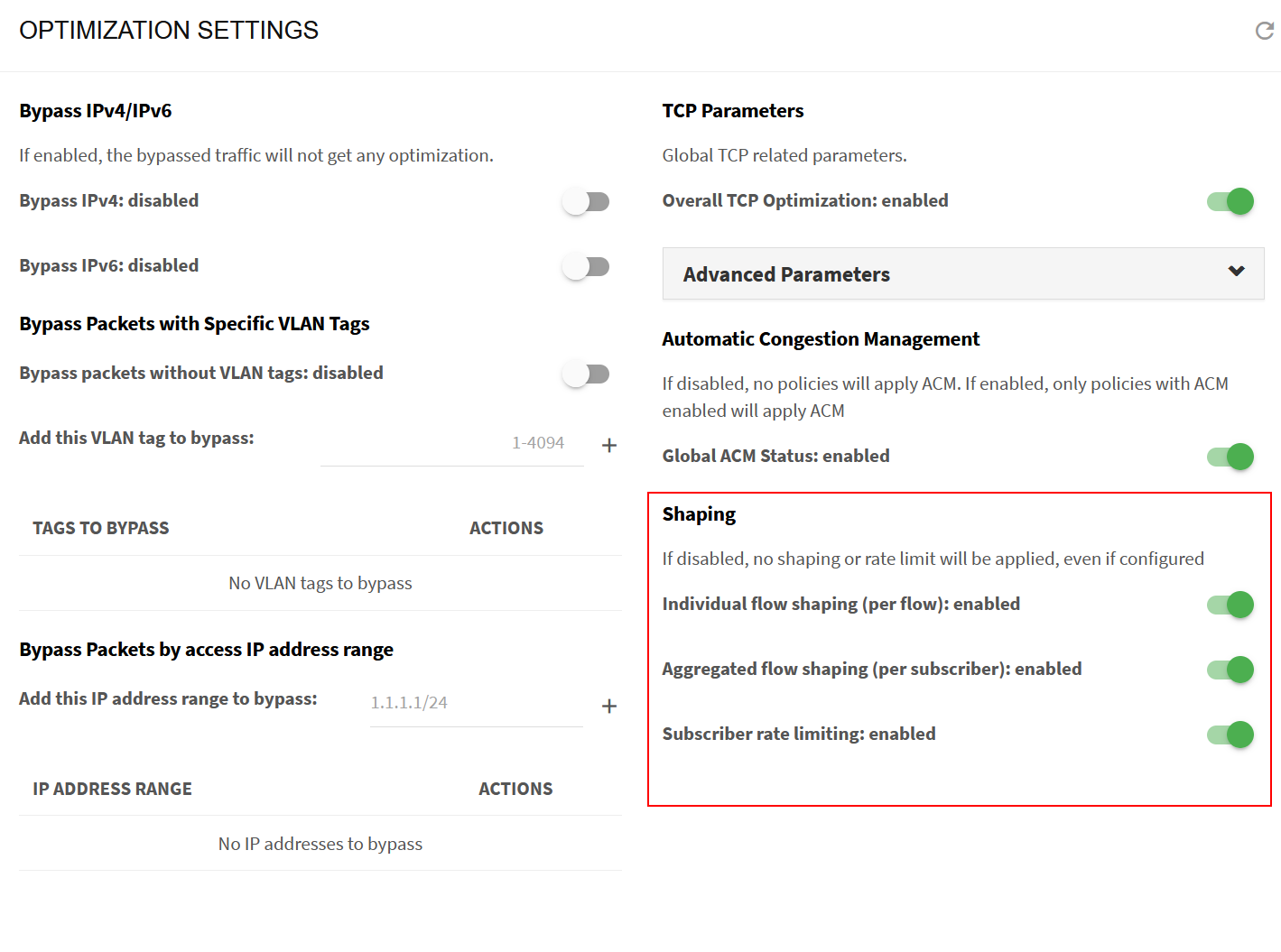
Task: Disable subscriber rate limiting toggle
Action: (x=1230, y=735)
